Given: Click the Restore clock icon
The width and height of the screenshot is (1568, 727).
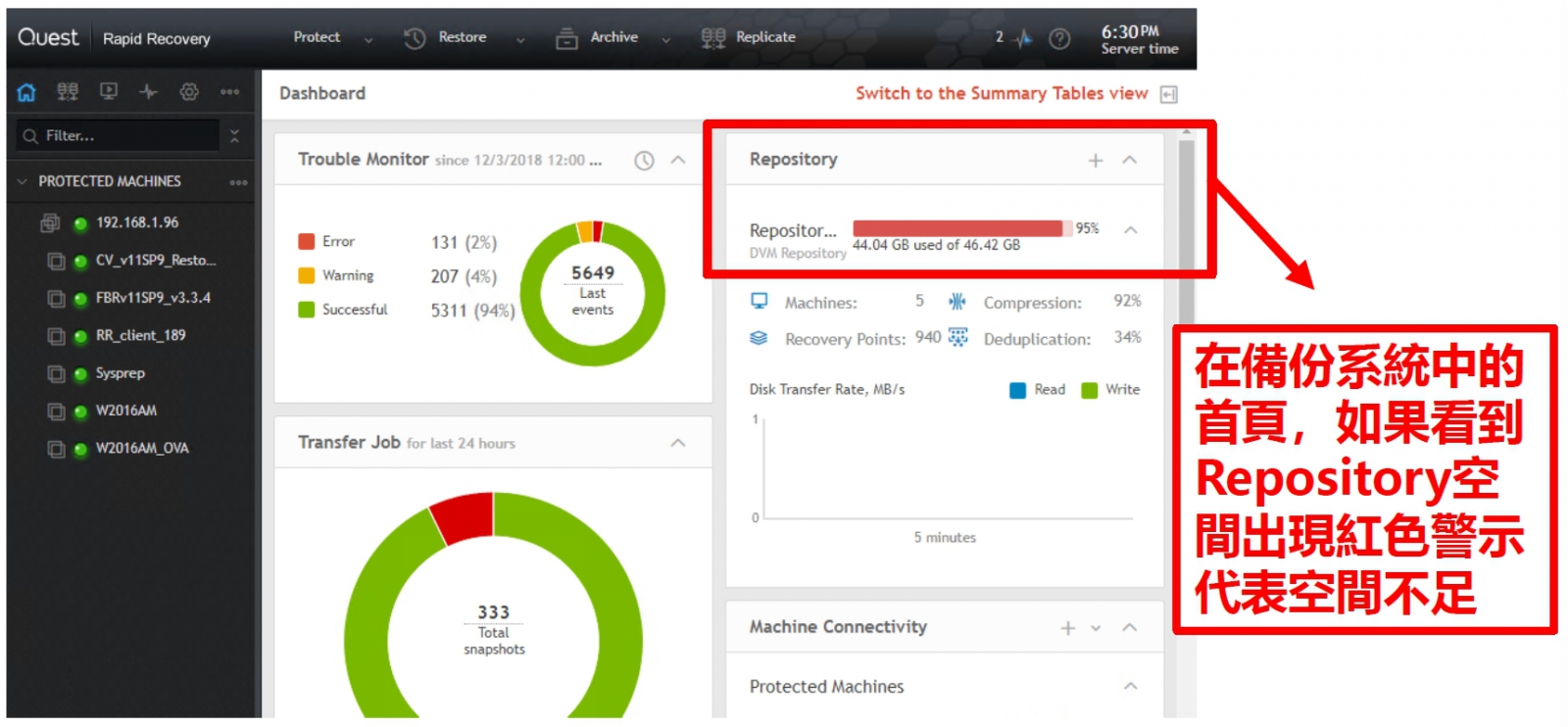Looking at the screenshot, I should click(415, 38).
